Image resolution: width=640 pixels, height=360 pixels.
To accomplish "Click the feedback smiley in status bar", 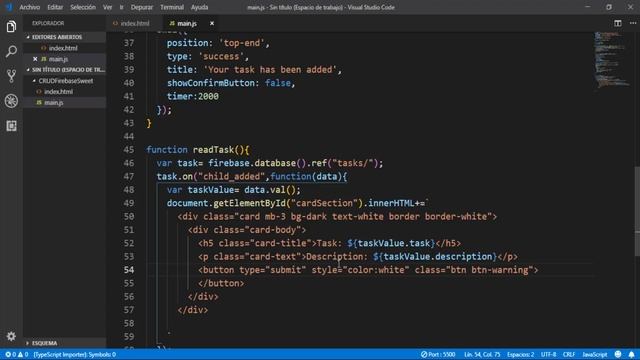I will coord(618,354).
